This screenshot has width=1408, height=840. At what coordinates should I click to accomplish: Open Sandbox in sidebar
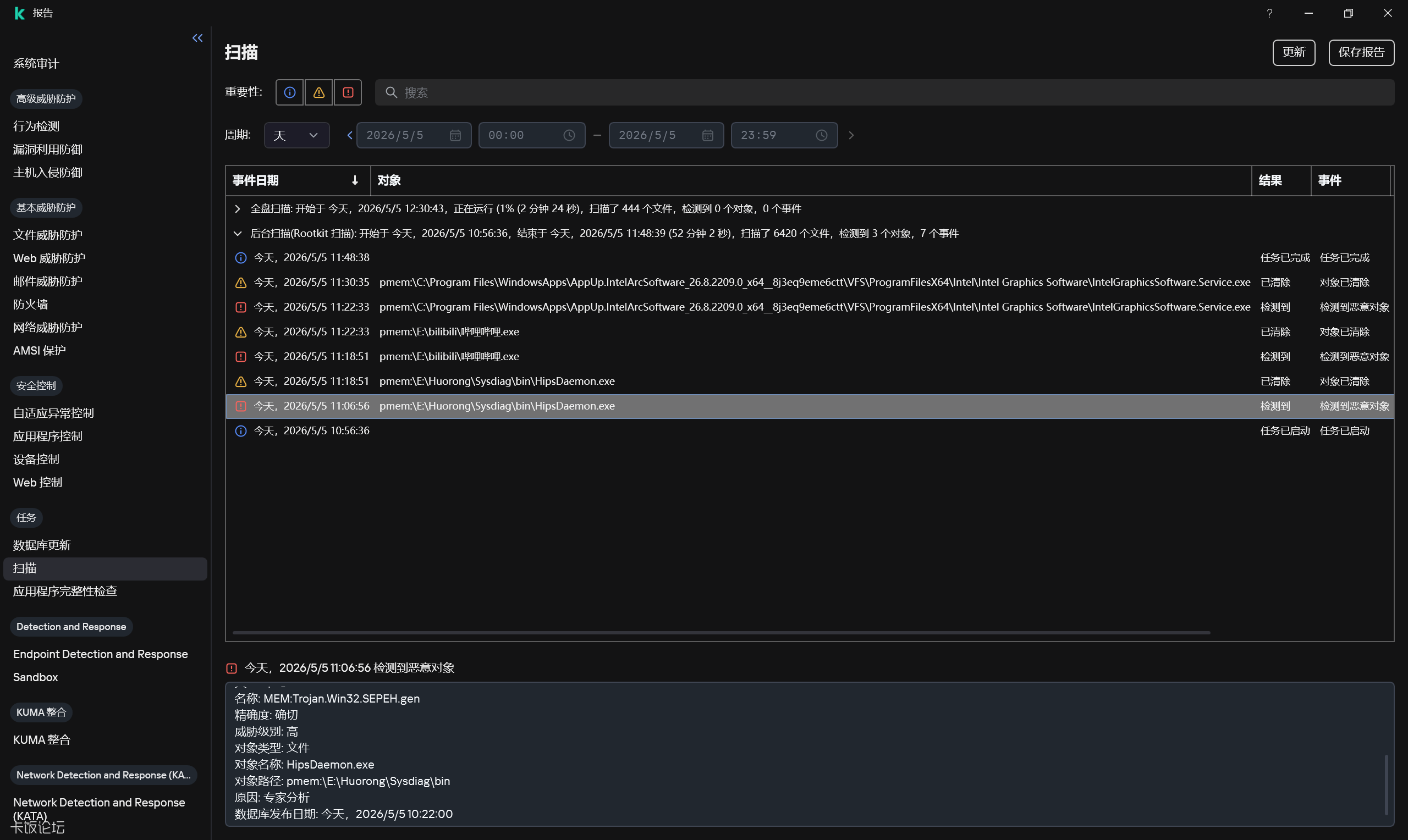pyautogui.click(x=35, y=677)
